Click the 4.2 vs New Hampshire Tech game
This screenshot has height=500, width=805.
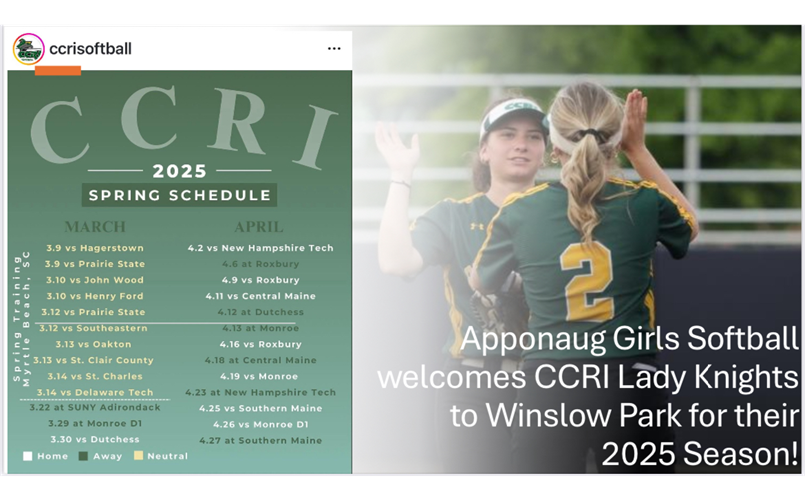coord(260,248)
